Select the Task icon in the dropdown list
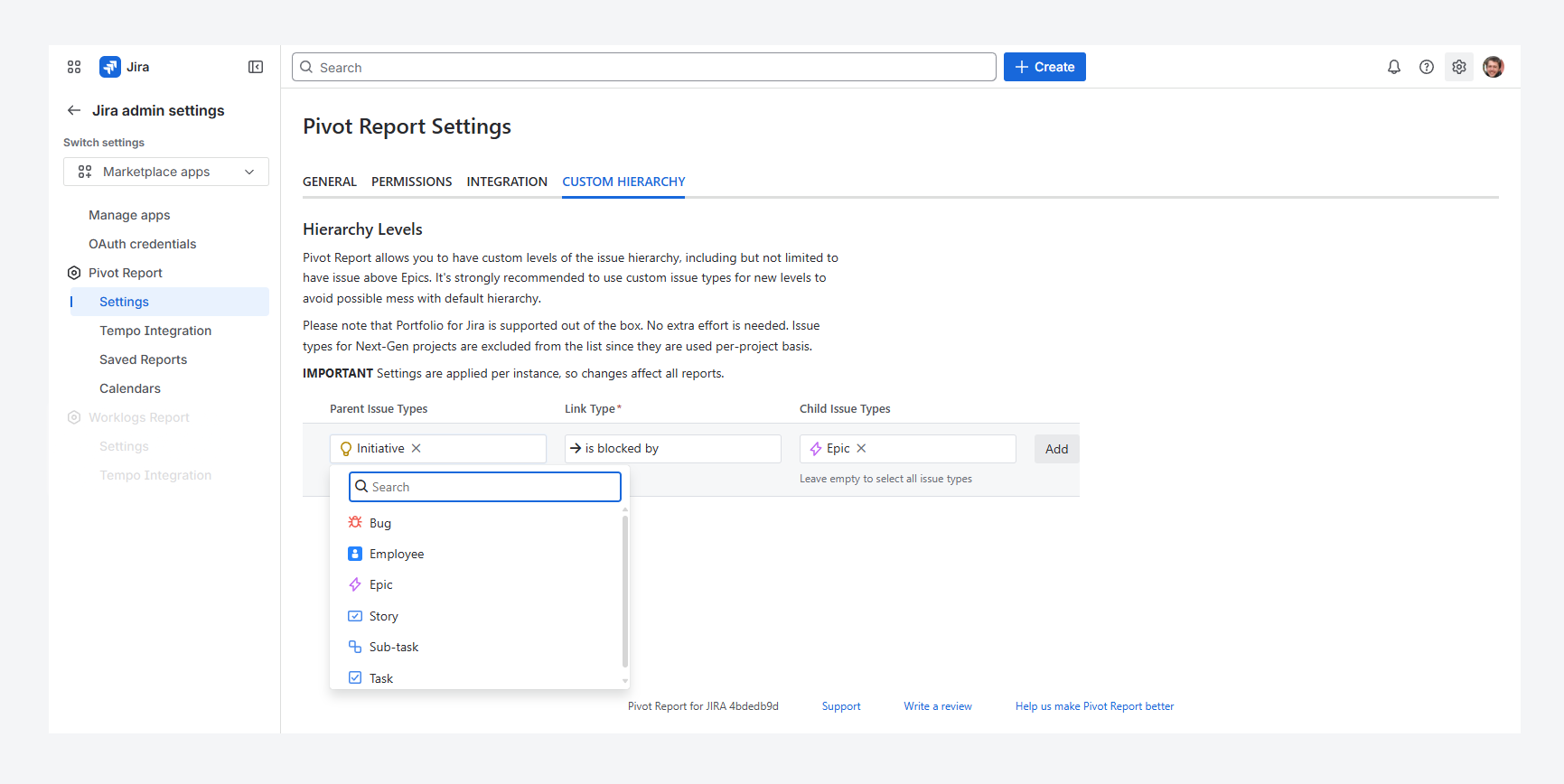Screen dimensions: 1564x784 [355, 677]
